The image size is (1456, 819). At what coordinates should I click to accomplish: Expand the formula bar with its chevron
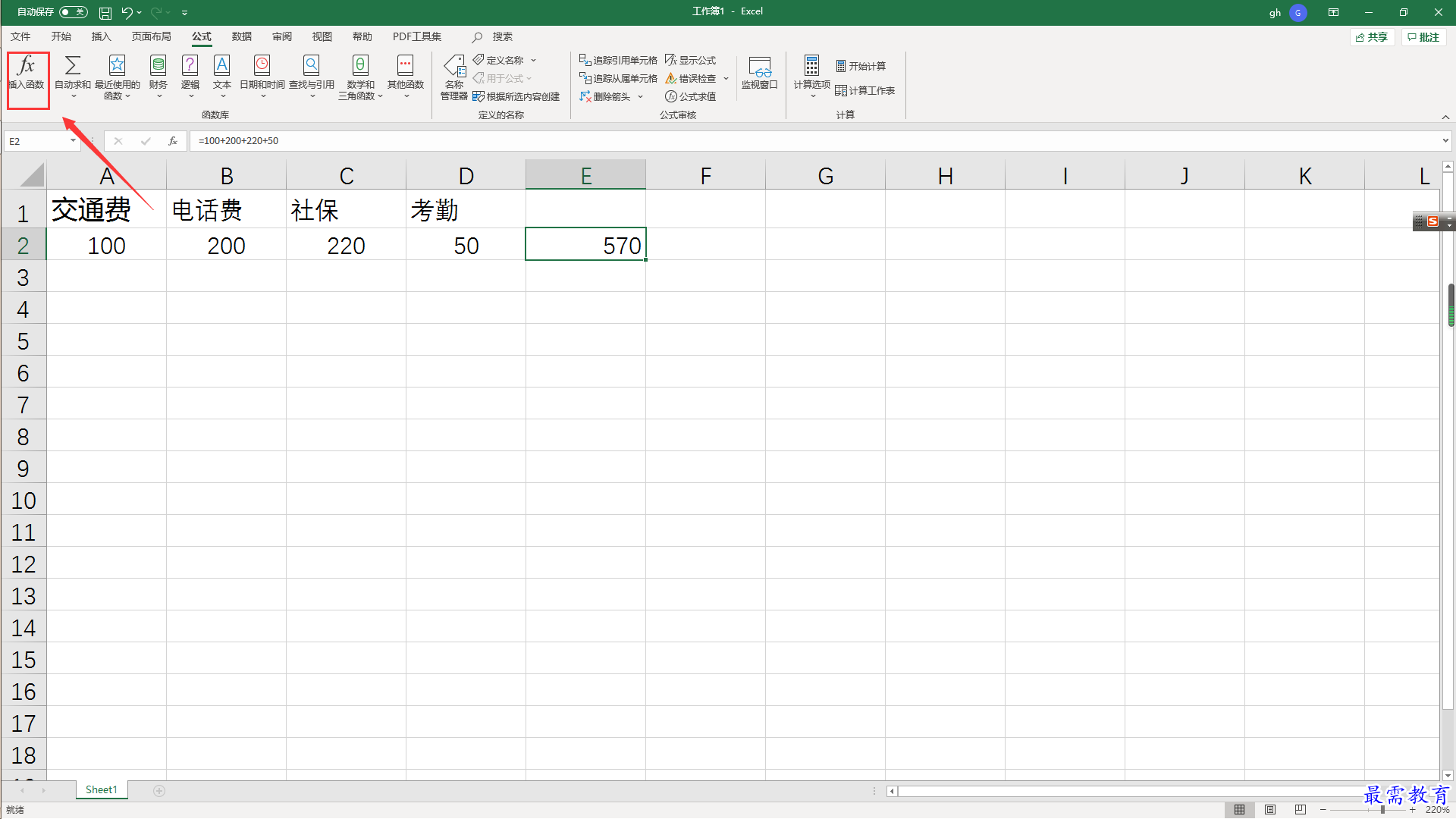[x=1446, y=141]
